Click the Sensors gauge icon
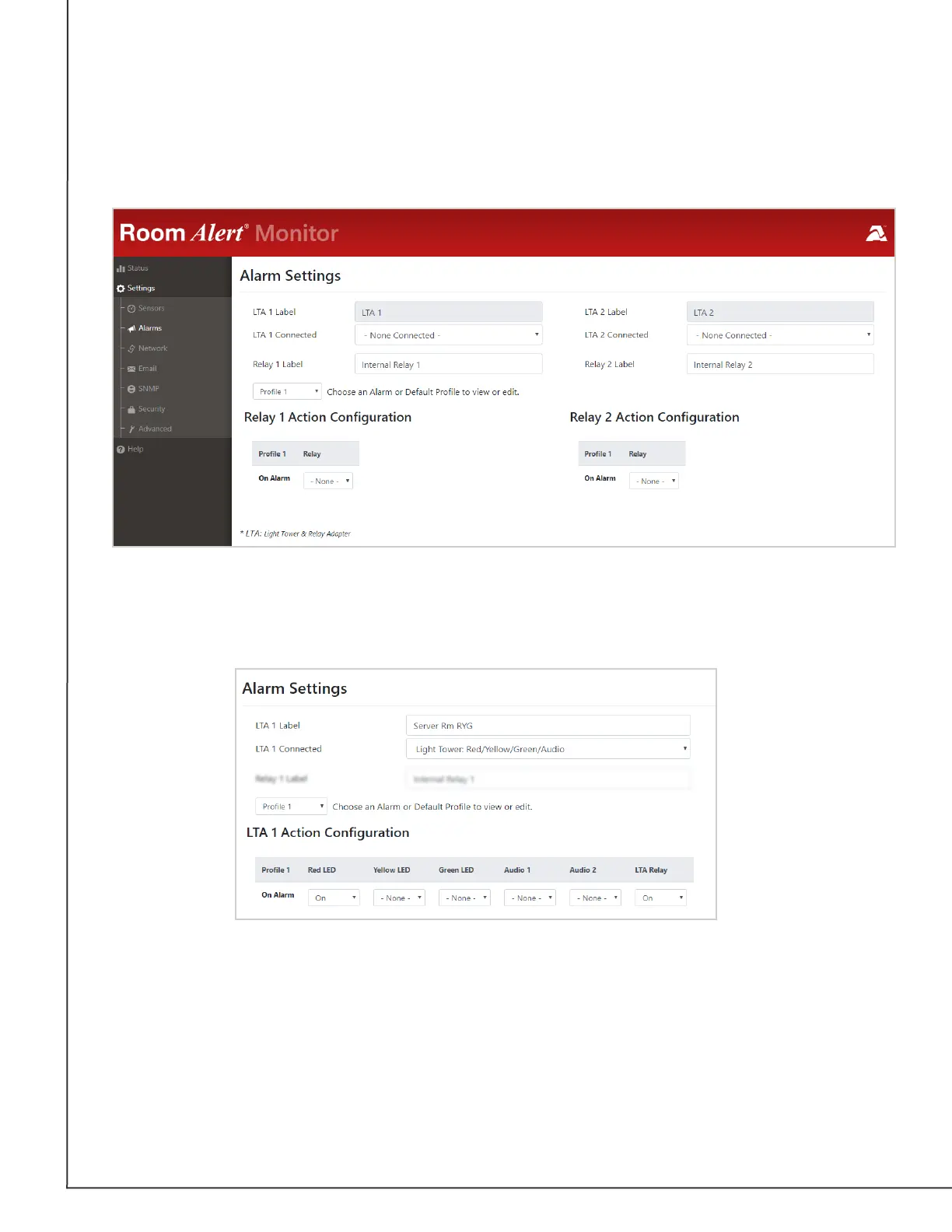952x1232 pixels. pyautogui.click(x=131, y=309)
